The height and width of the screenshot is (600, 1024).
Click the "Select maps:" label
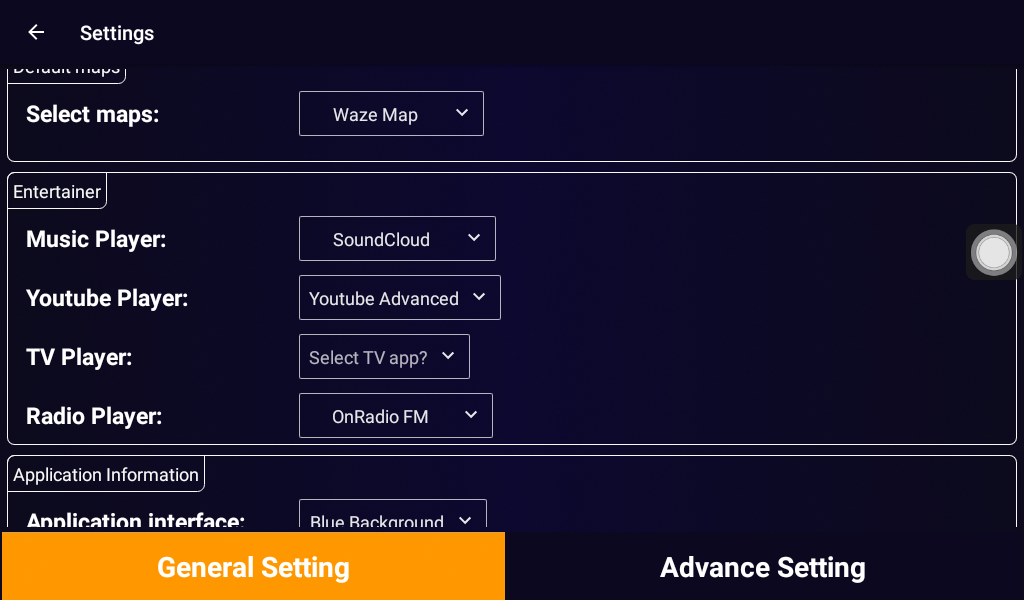coord(92,114)
